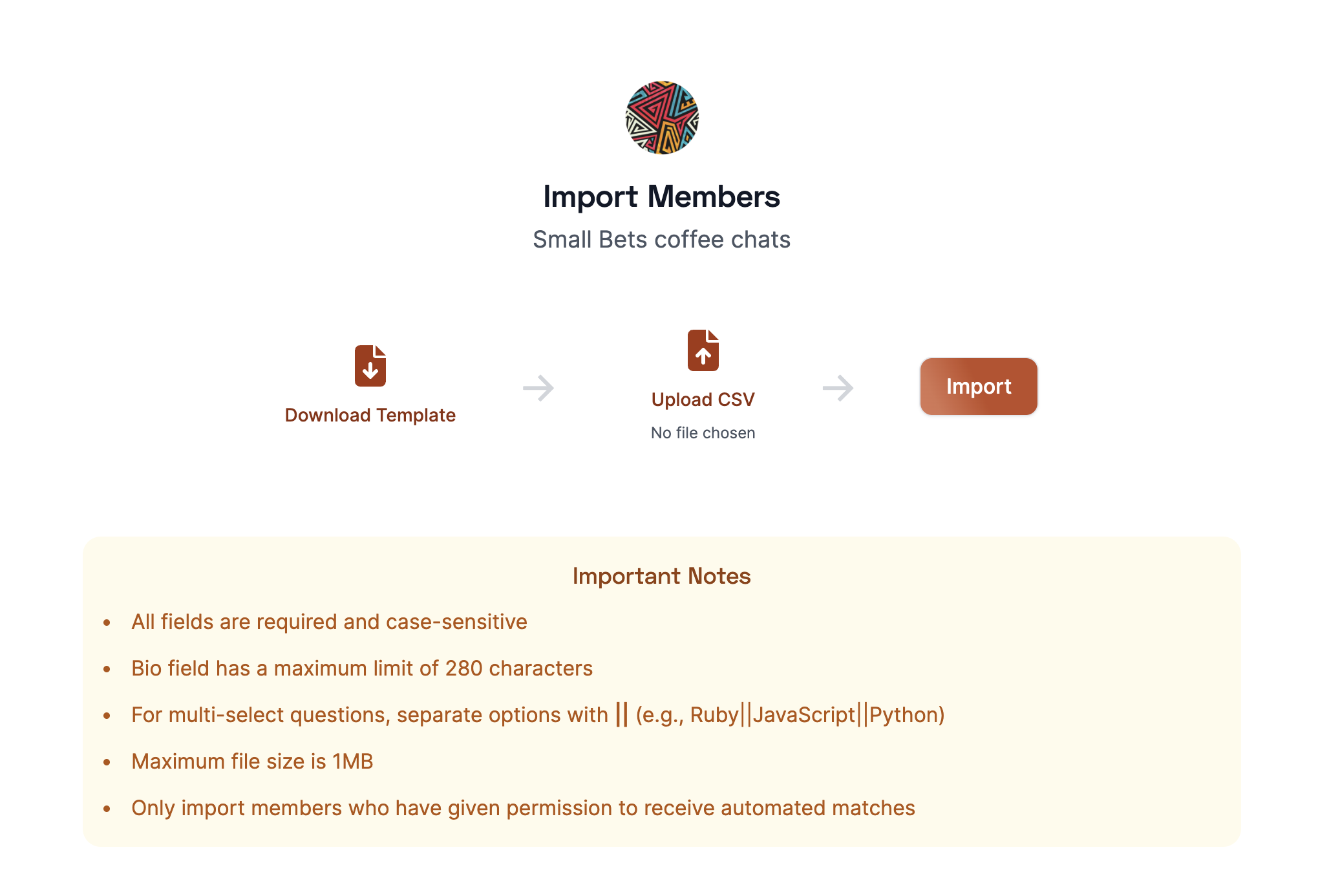Click the Bio field 280 characters note
The image size is (1329, 896).
click(x=362, y=668)
